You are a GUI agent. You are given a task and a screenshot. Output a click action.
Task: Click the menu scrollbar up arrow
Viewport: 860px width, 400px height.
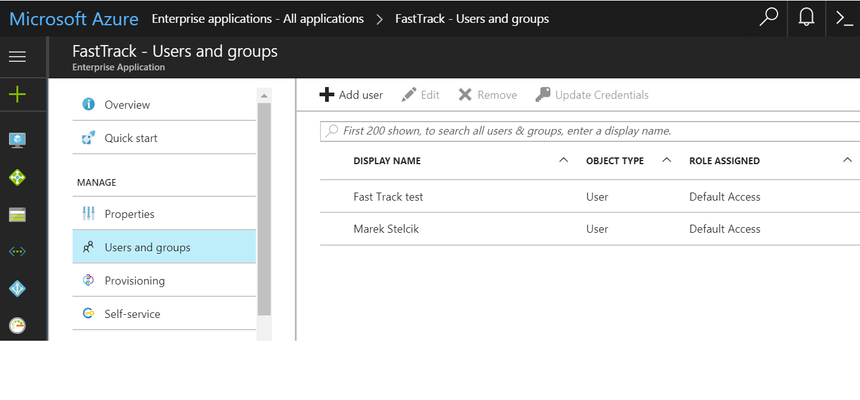[264, 95]
